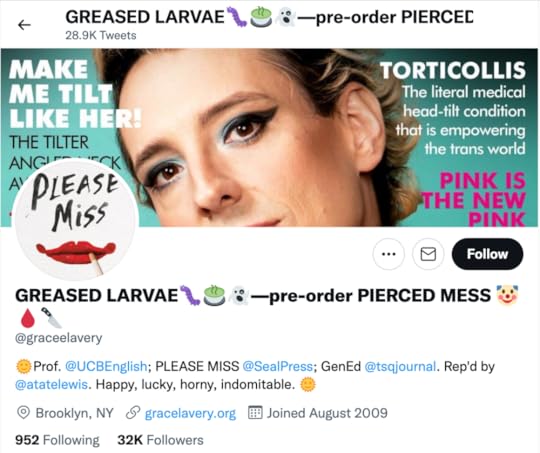This screenshot has width=540, height=453.
Task: Open the @tsqjournal mention link
Action: pyautogui.click(x=400, y=366)
